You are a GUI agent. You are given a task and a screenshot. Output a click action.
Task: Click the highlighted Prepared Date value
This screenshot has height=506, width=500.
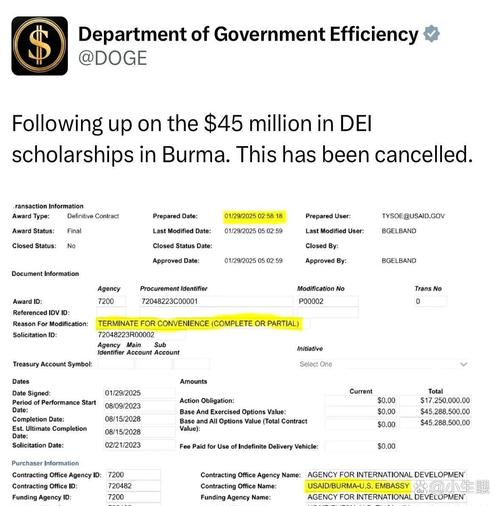[253, 216]
